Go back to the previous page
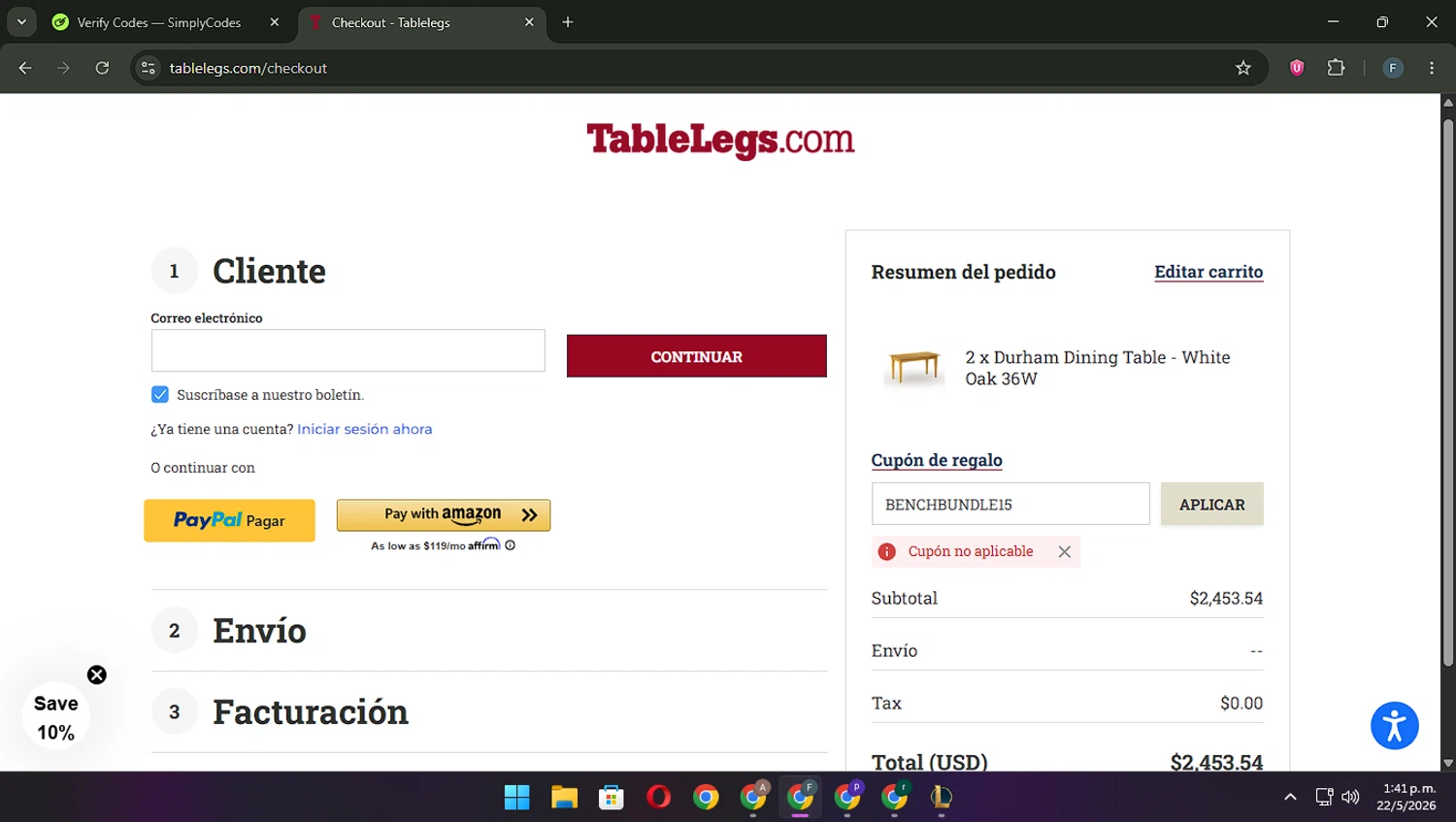Image resolution: width=1456 pixels, height=822 pixels. click(x=25, y=68)
